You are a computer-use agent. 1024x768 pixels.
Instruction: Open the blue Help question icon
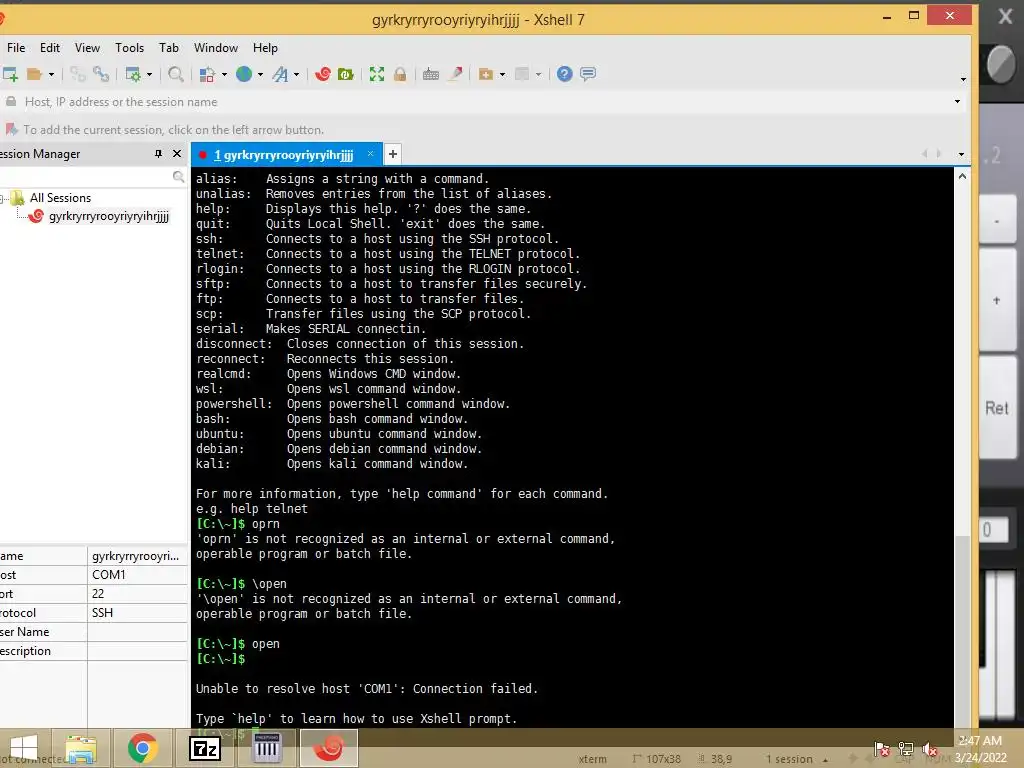pyautogui.click(x=565, y=74)
